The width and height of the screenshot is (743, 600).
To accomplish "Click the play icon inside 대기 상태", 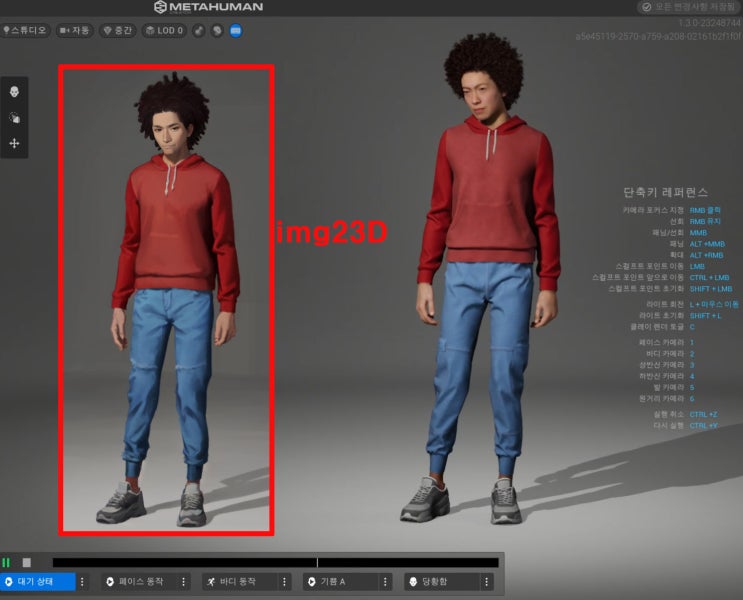I will tap(9, 582).
